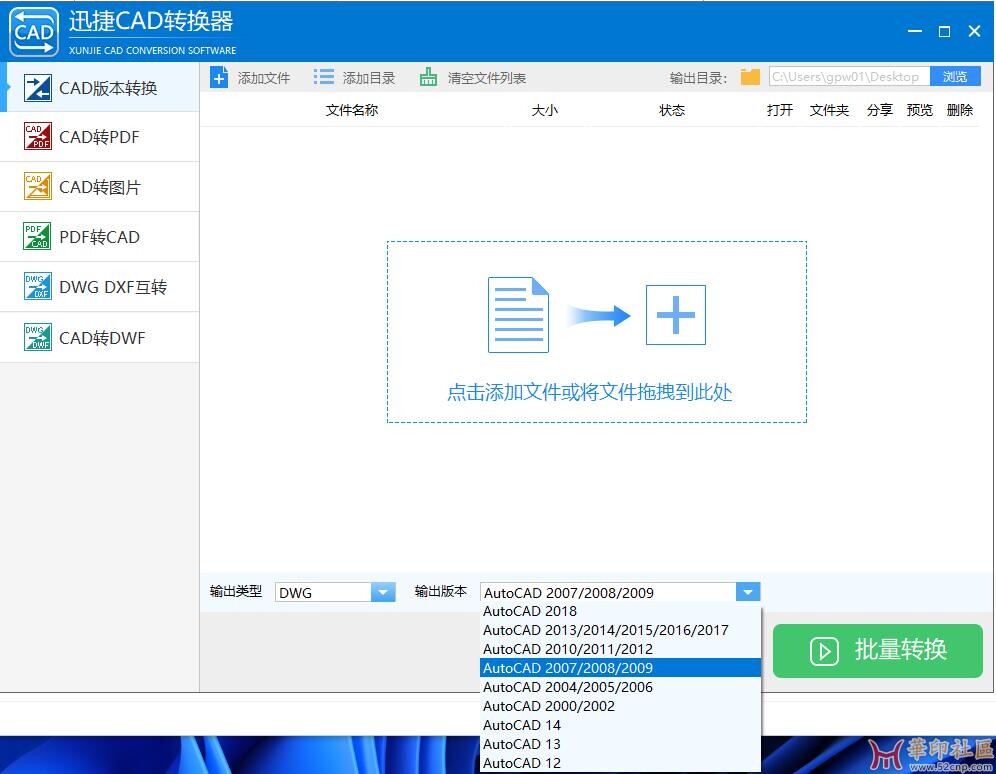Click the 预览 column header

pyautogui.click(x=920, y=110)
